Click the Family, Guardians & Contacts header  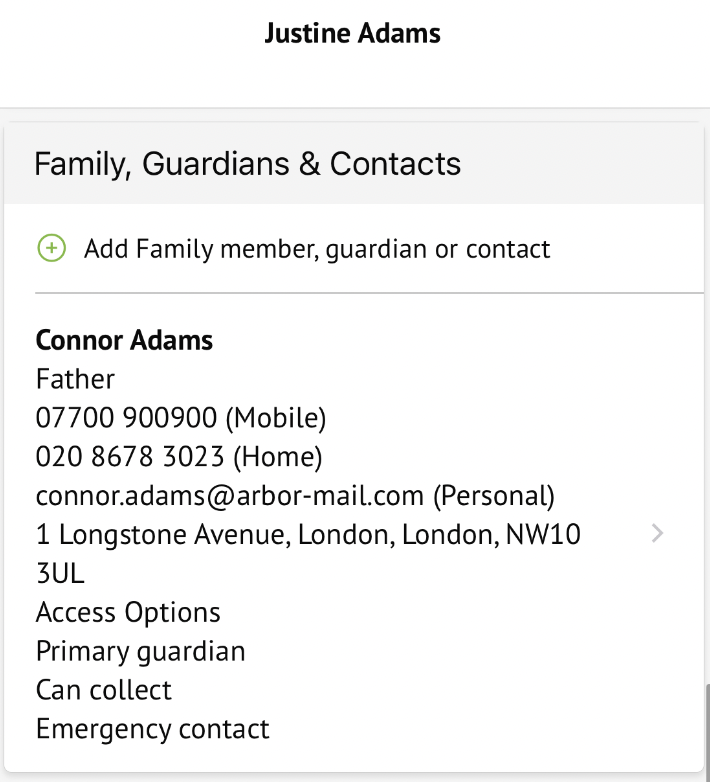248,164
